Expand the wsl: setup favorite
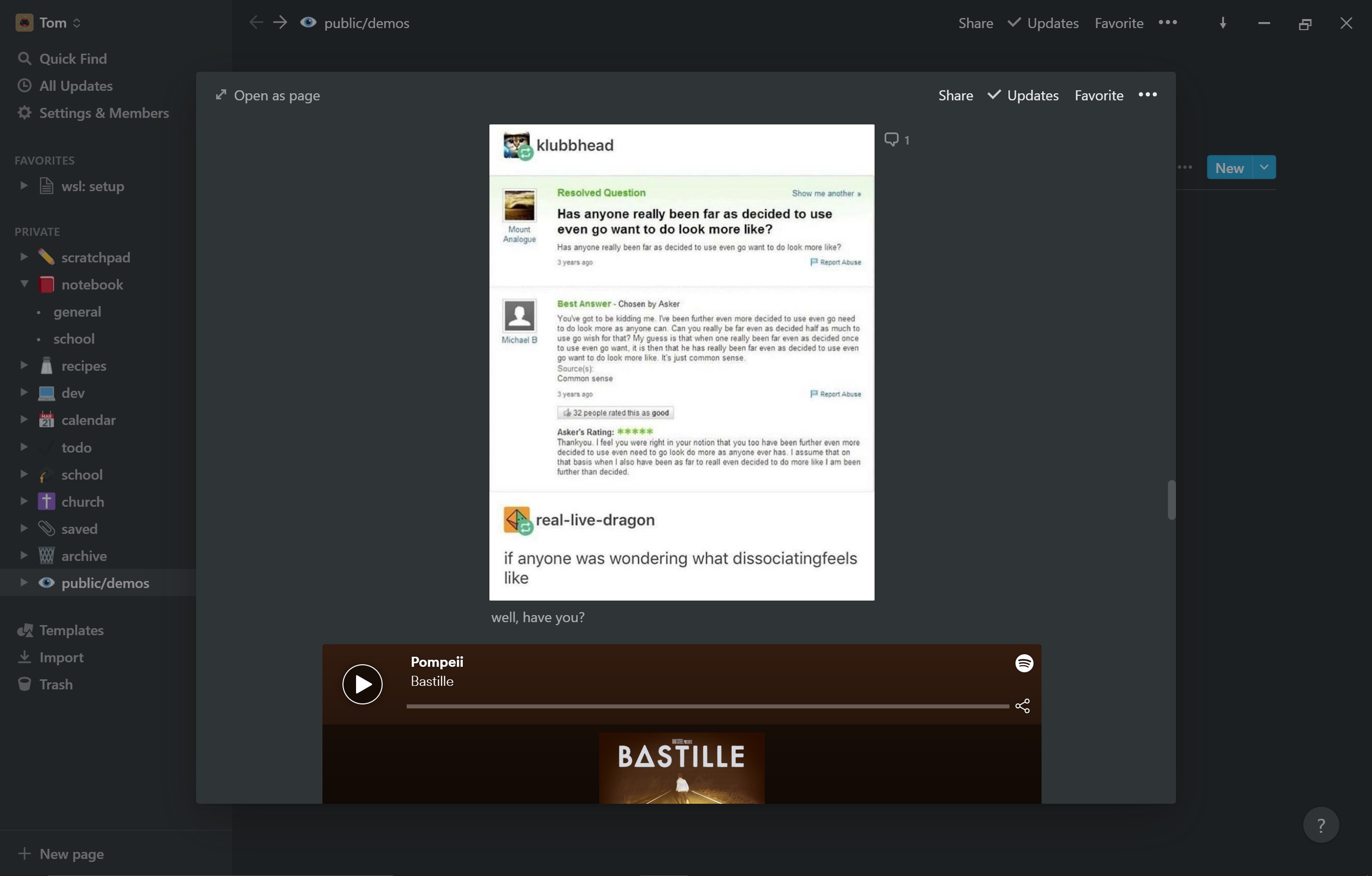 (x=24, y=185)
